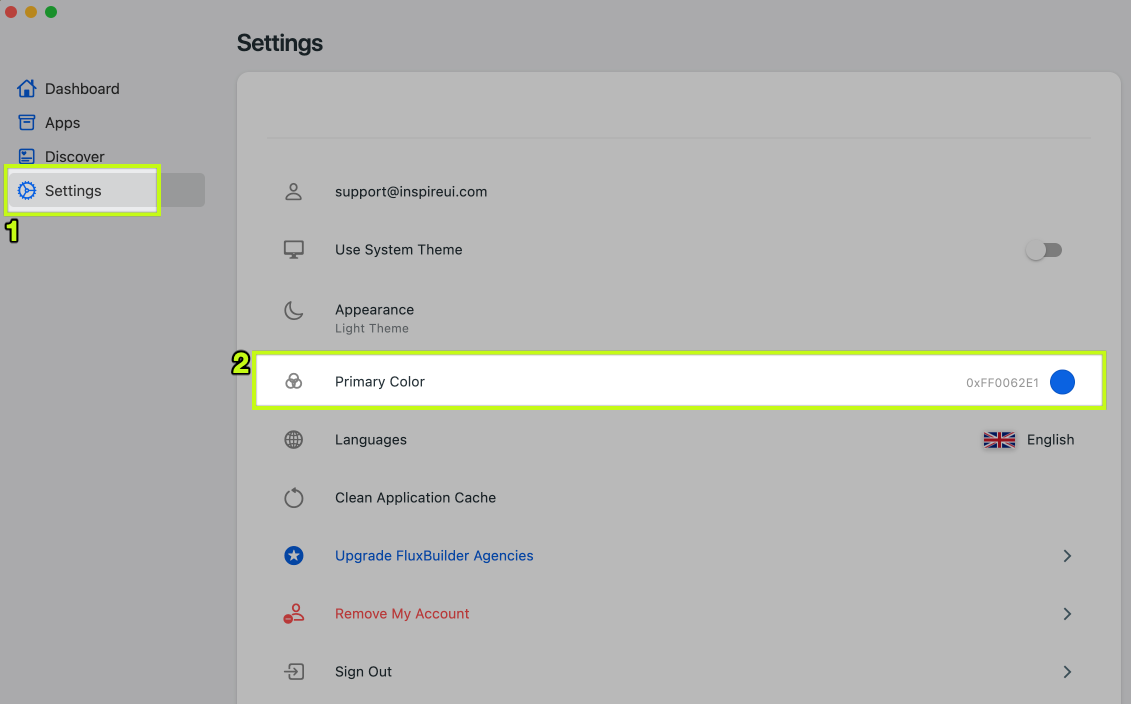Click the support@inspireui.com account email
The height and width of the screenshot is (704, 1131).
tap(411, 192)
